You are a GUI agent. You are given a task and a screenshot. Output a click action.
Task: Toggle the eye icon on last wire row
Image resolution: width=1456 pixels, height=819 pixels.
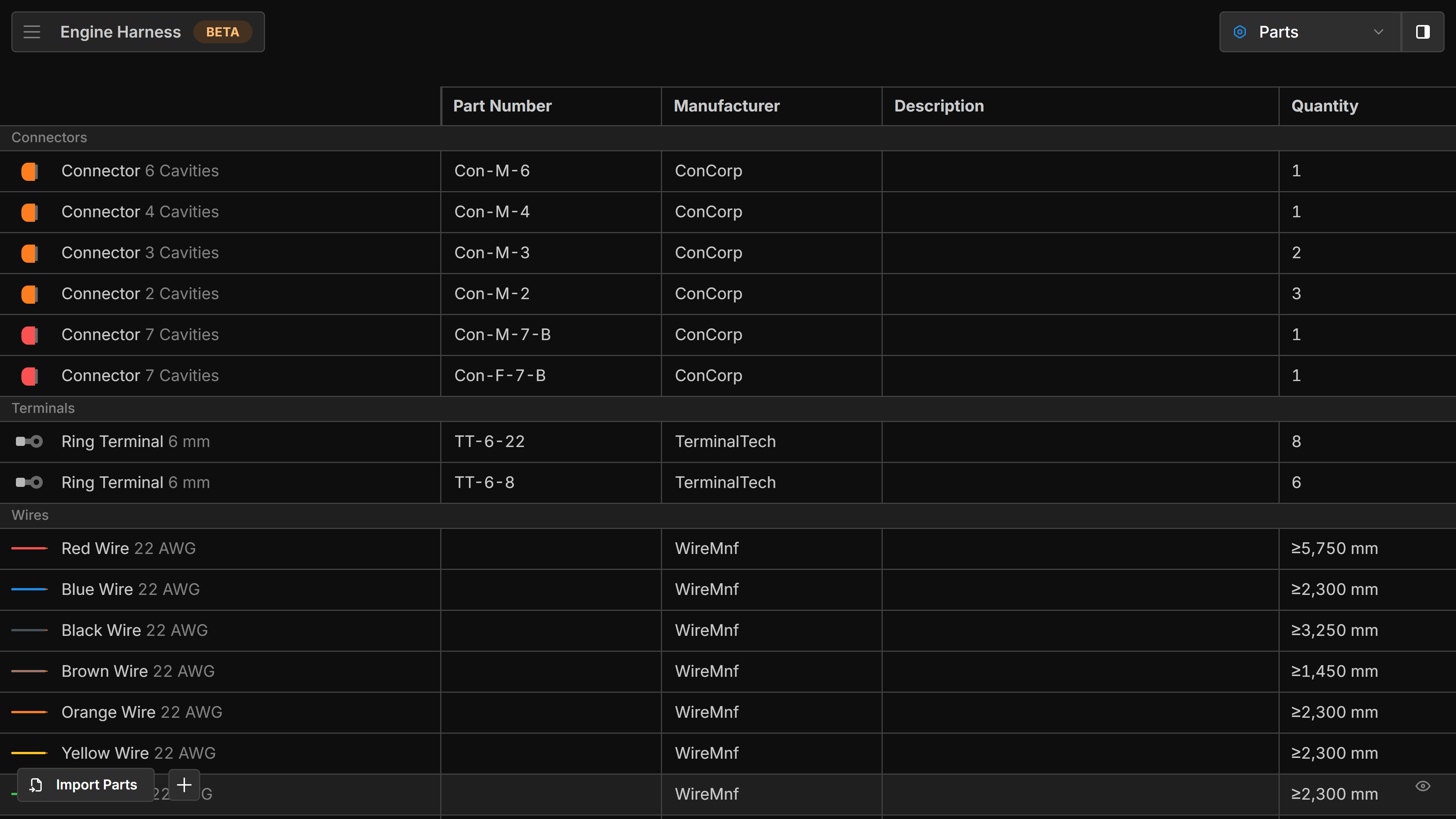tap(1423, 786)
